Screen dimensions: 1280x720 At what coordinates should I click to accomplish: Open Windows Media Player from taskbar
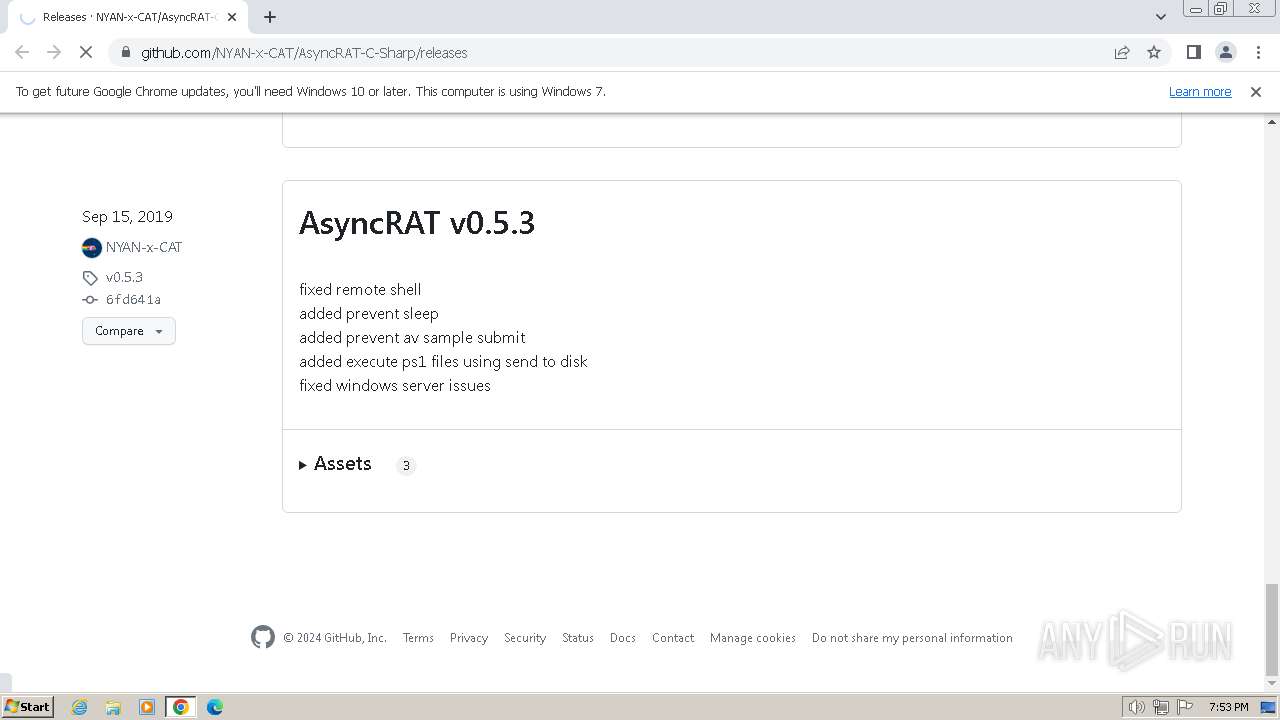(147, 707)
